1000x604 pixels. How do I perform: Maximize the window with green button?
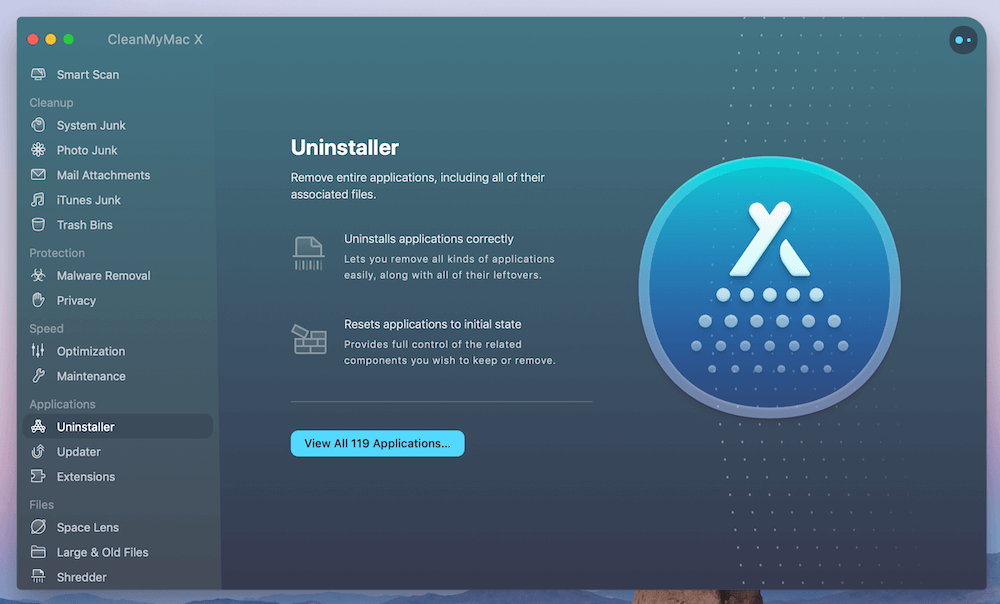(x=68, y=40)
